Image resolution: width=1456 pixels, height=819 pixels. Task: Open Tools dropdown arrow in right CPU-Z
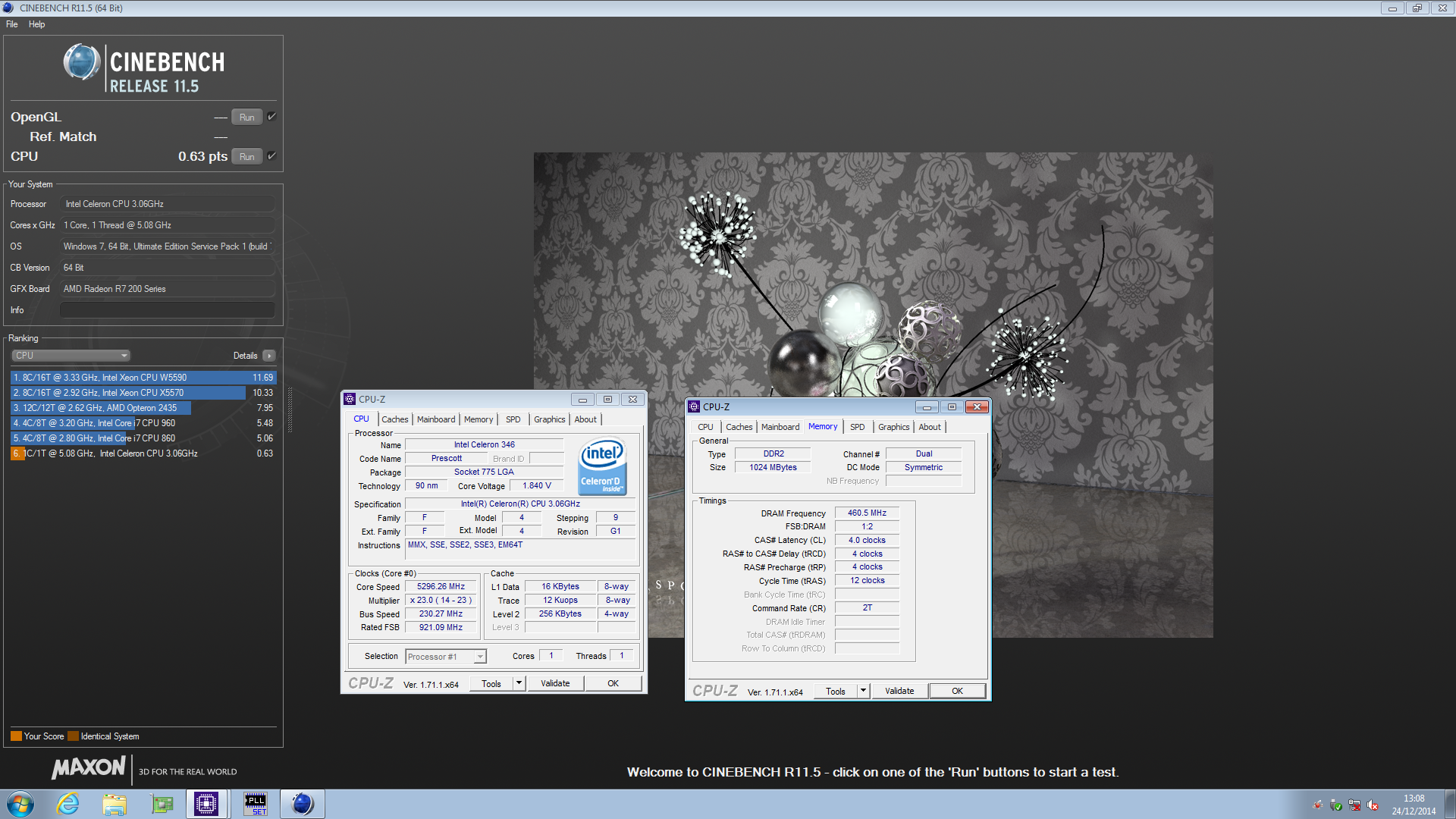click(x=863, y=691)
